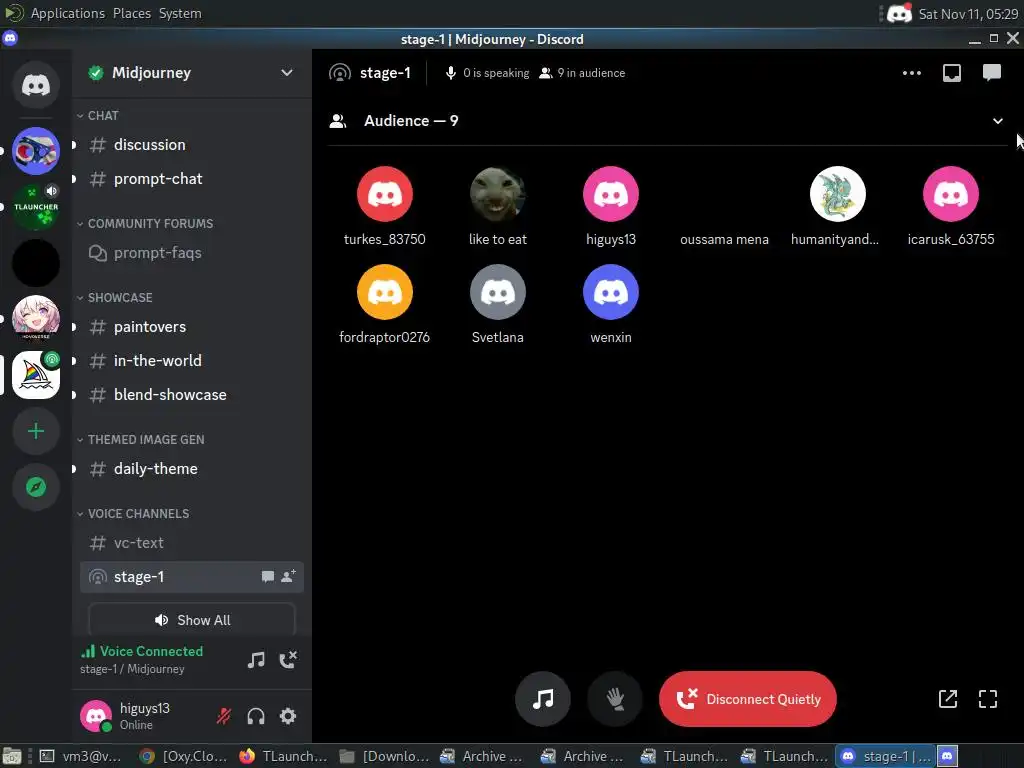Viewport: 1024px width, 768px height.
Task: Explore discoverable servers compass icon
Action: point(35,487)
